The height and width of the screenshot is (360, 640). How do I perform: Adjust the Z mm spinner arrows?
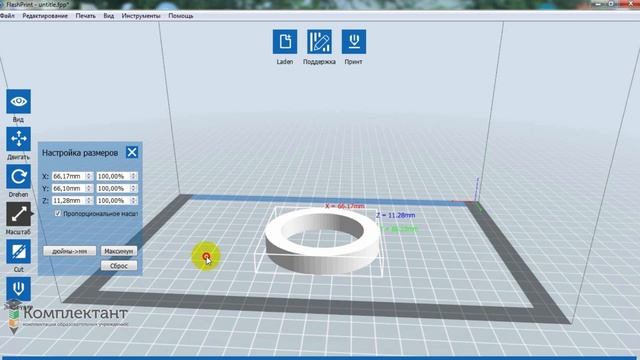89,201
